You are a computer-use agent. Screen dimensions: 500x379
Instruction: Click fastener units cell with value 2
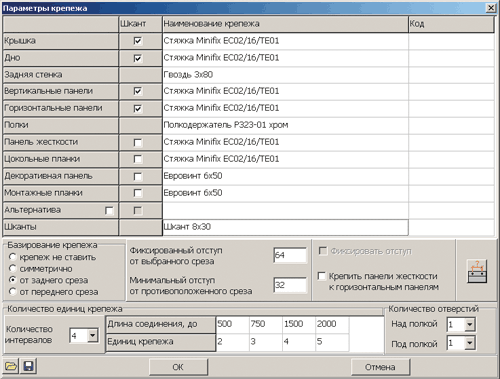pyautogui.click(x=233, y=342)
